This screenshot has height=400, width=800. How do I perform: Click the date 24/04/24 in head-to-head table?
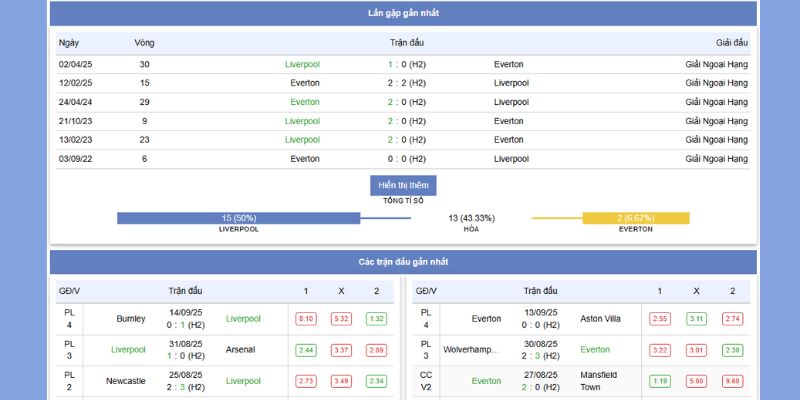pyautogui.click(x=76, y=102)
